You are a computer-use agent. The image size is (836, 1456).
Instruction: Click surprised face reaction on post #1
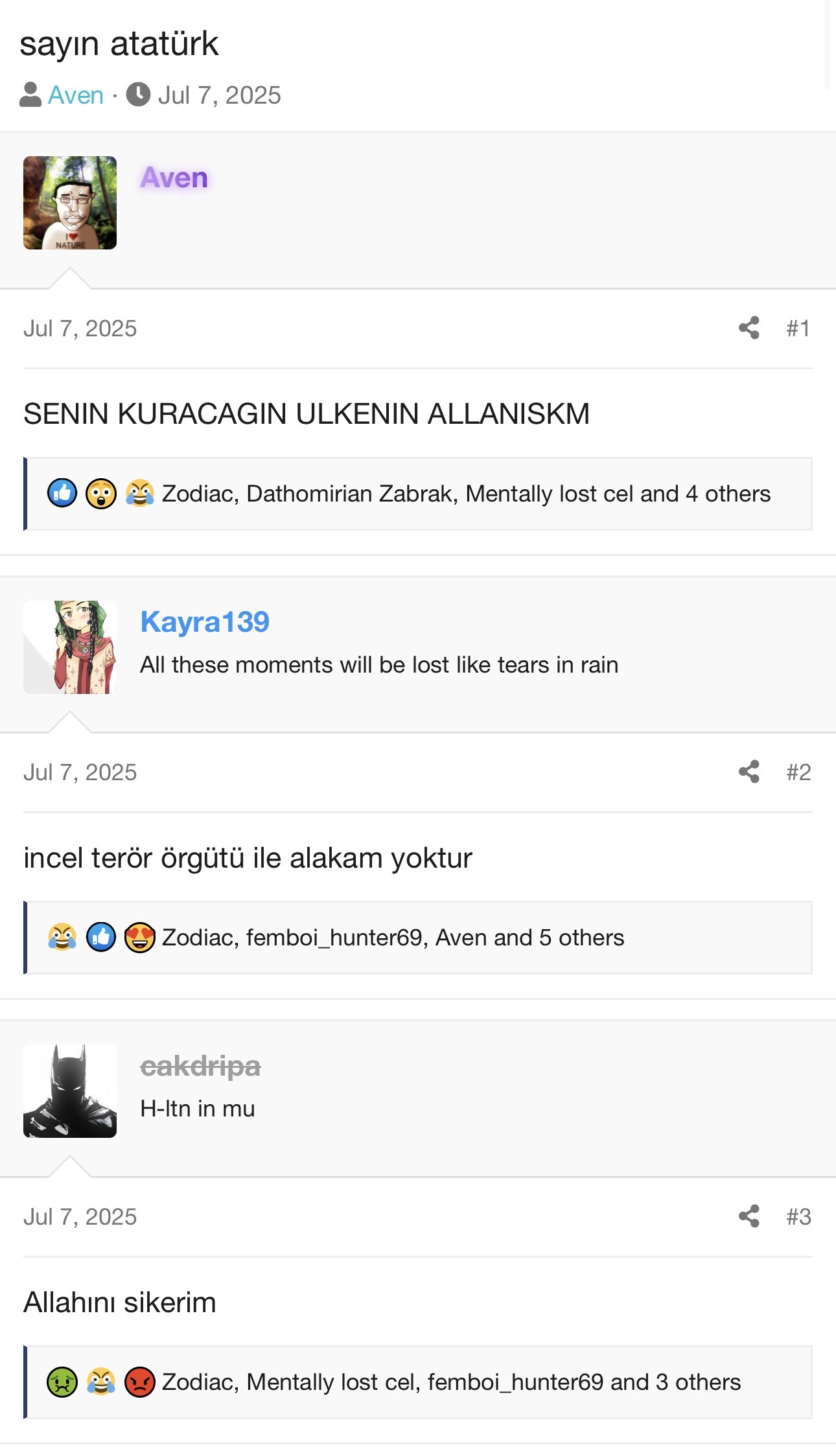[101, 494]
